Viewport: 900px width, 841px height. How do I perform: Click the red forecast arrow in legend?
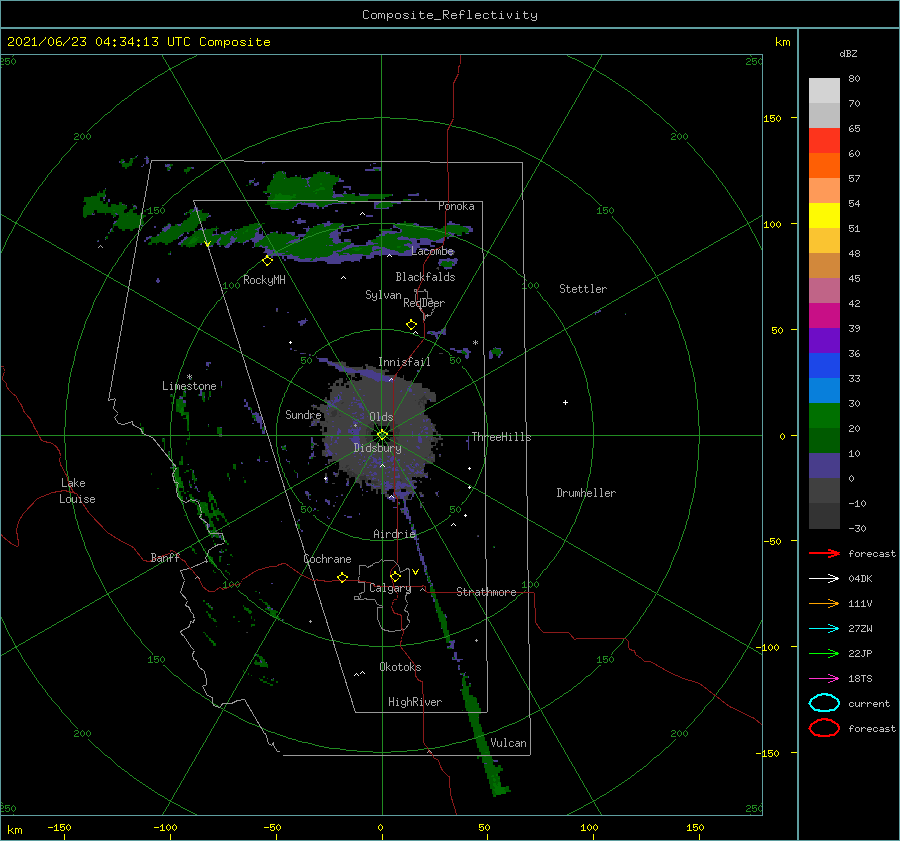pyautogui.click(x=824, y=553)
